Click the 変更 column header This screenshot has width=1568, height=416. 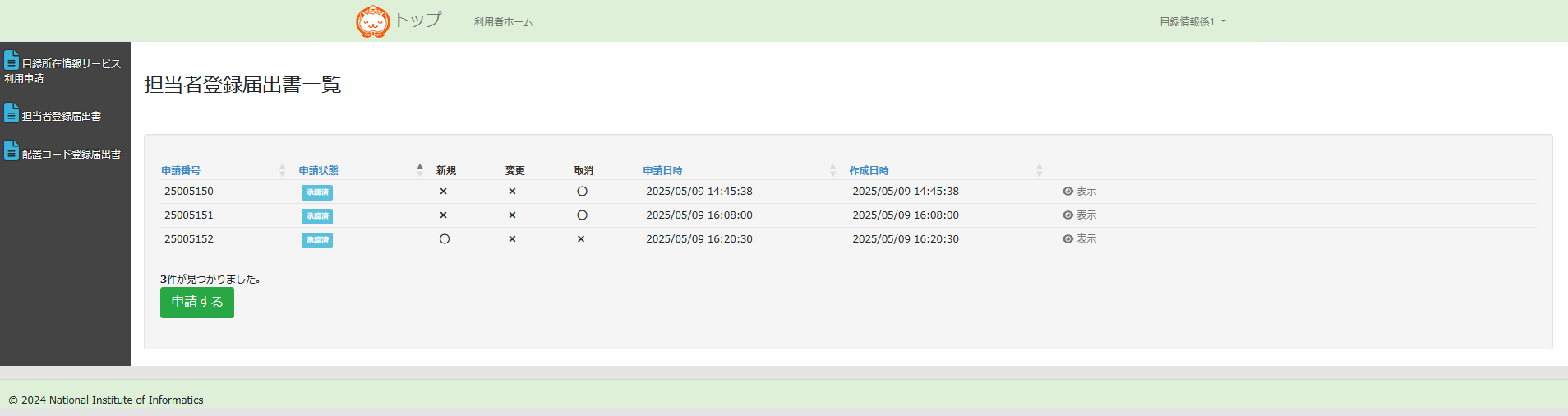click(515, 170)
